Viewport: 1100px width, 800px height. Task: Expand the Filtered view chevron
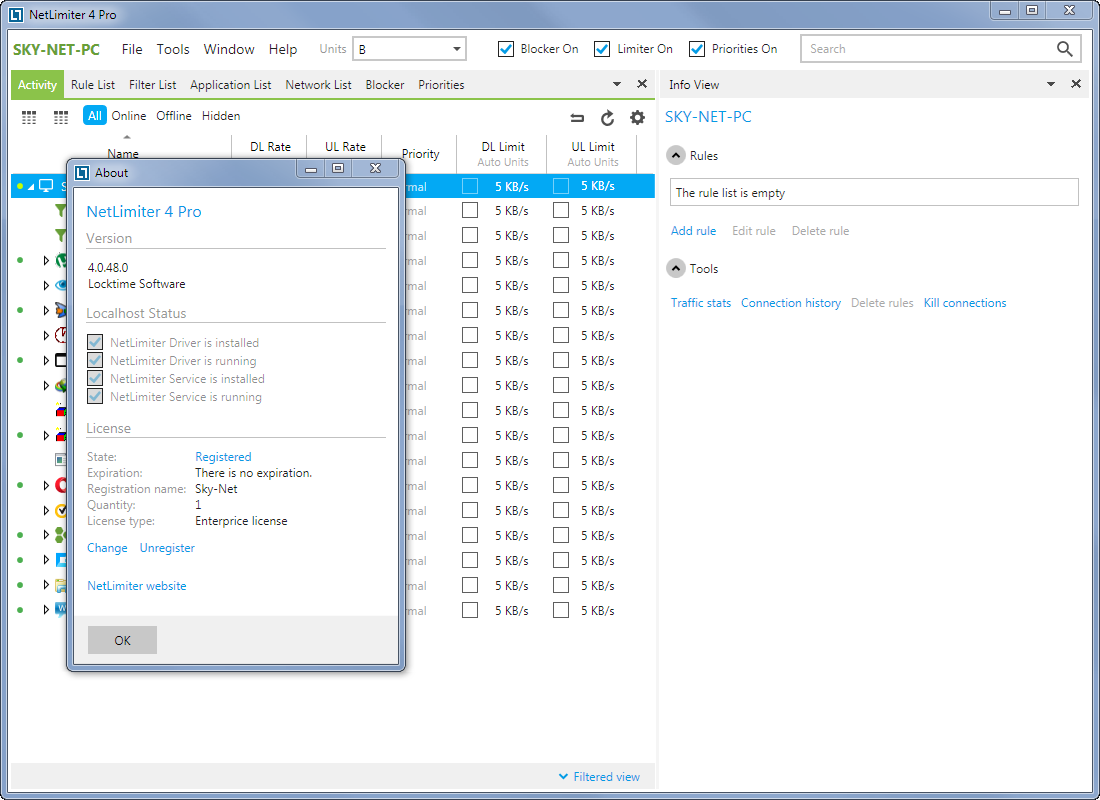[x=563, y=776]
